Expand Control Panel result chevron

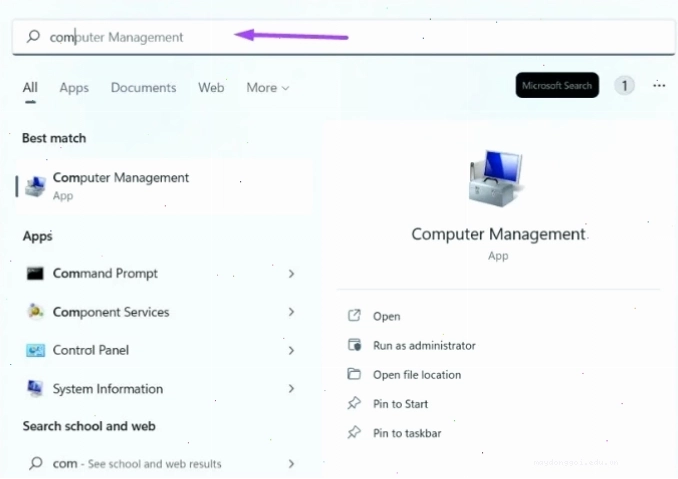(291, 350)
